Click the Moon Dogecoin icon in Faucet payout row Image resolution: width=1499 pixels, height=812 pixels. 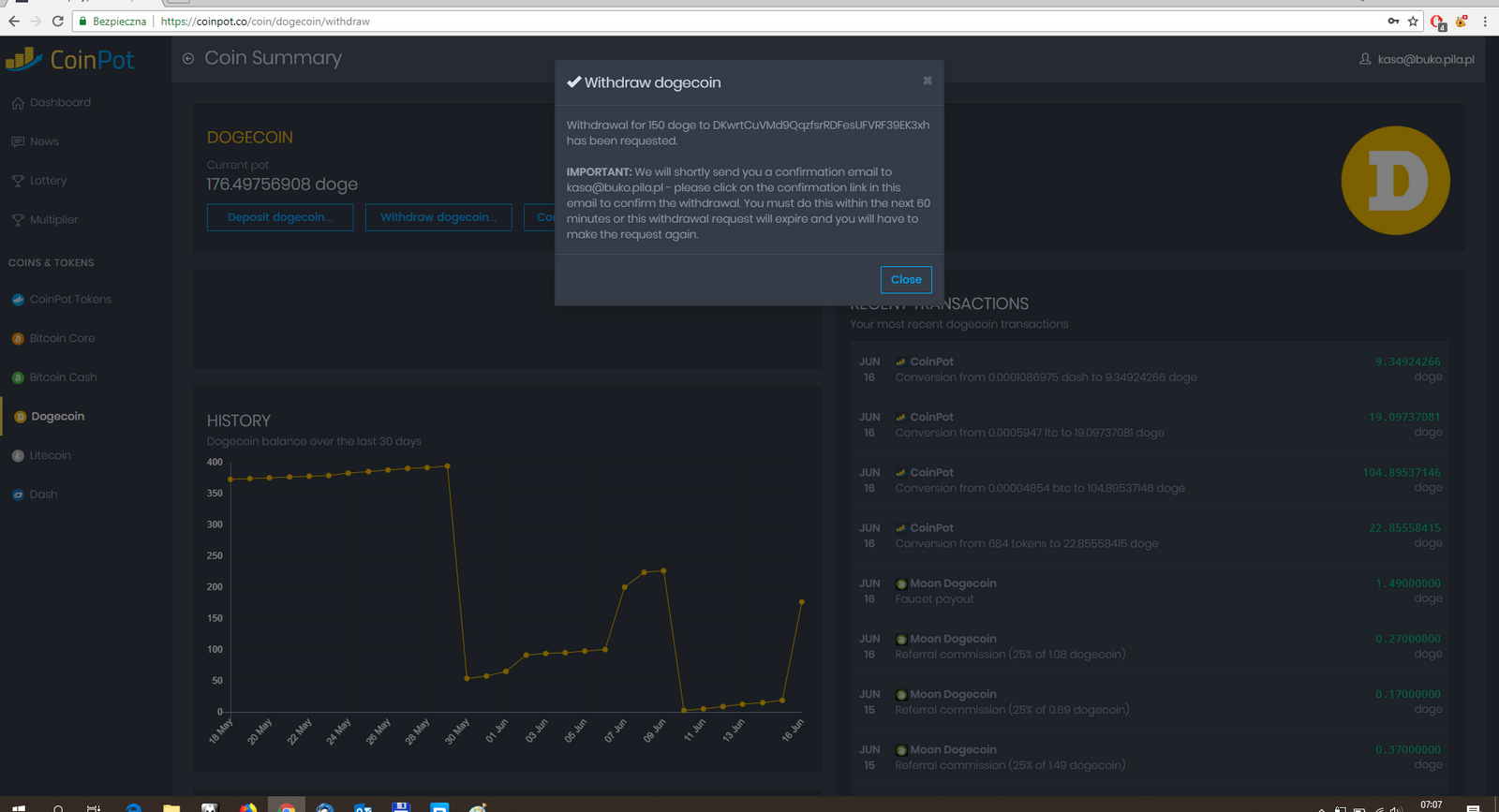point(901,584)
